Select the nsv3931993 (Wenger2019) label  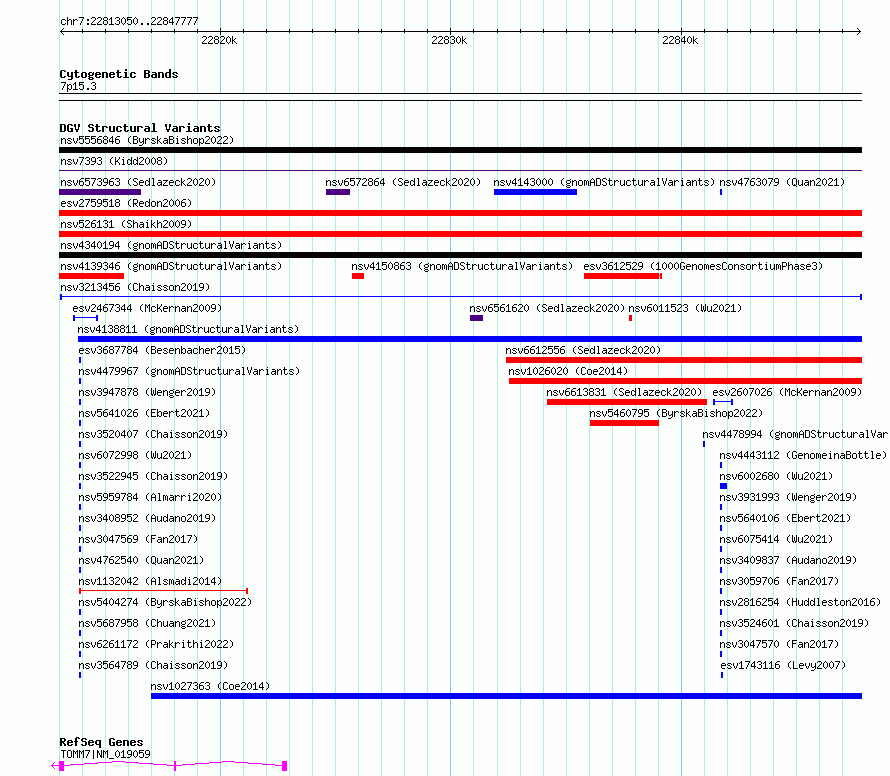pos(788,497)
